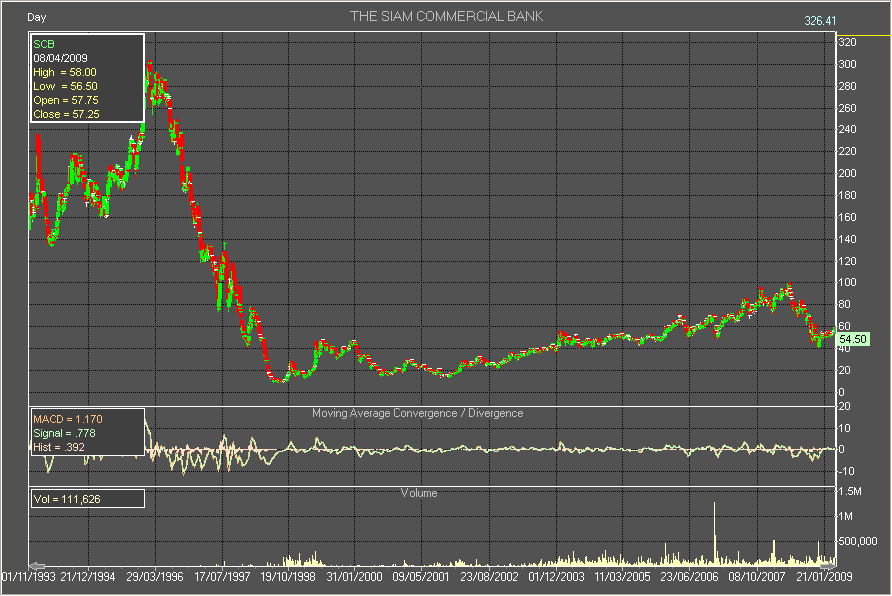This screenshot has height=596, width=892.
Task: Click the Vol = 111,626 box
Action: click(x=87, y=499)
